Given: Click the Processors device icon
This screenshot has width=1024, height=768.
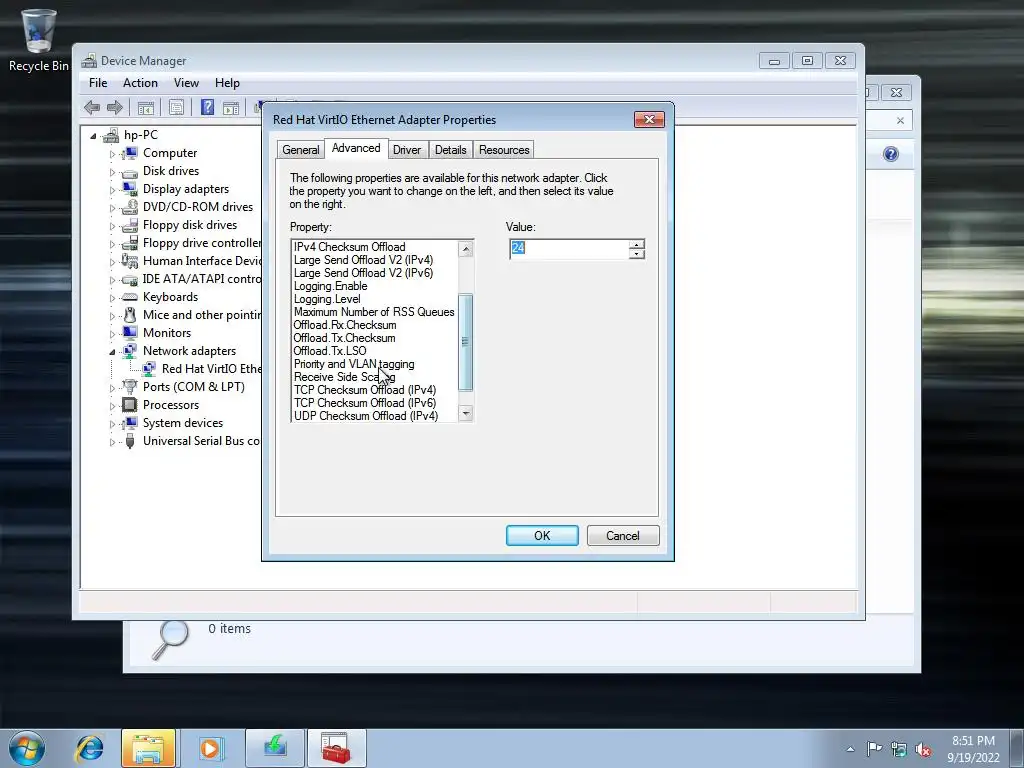Looking at the screenshot, I should pyautogui.click(x=130, y=405).
